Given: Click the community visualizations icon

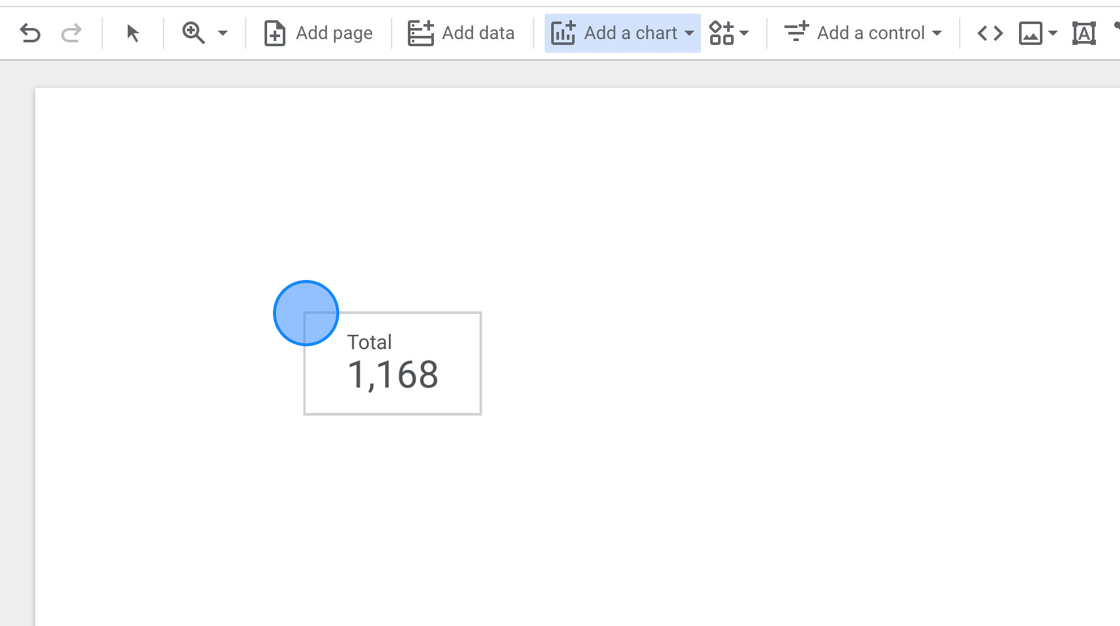Looking at the screenshot, I should point(722,32).
